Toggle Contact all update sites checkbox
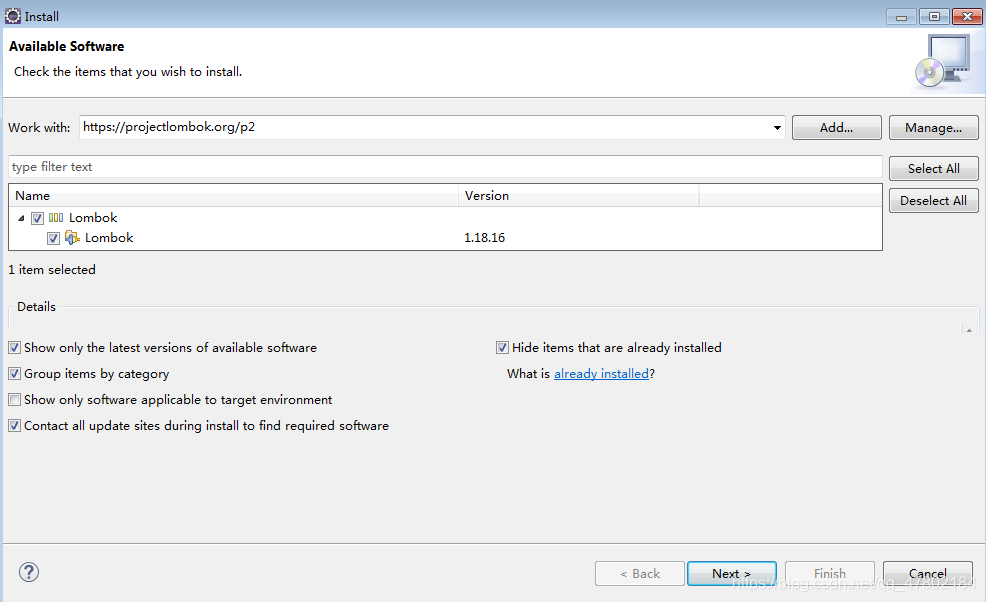 (14, 426)
